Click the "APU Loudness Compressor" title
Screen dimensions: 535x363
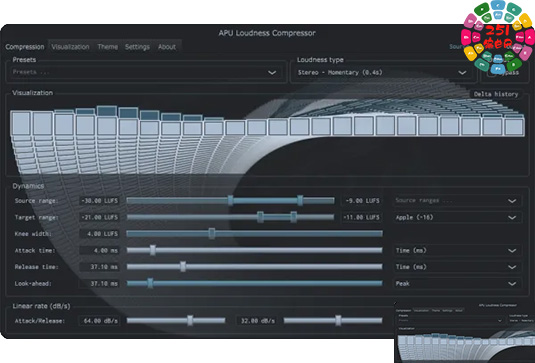click(267, 33)
